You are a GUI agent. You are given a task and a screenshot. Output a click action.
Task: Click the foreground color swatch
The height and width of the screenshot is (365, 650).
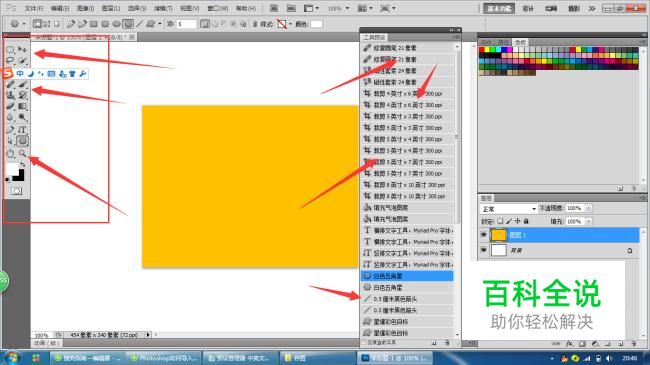(12, 169)
